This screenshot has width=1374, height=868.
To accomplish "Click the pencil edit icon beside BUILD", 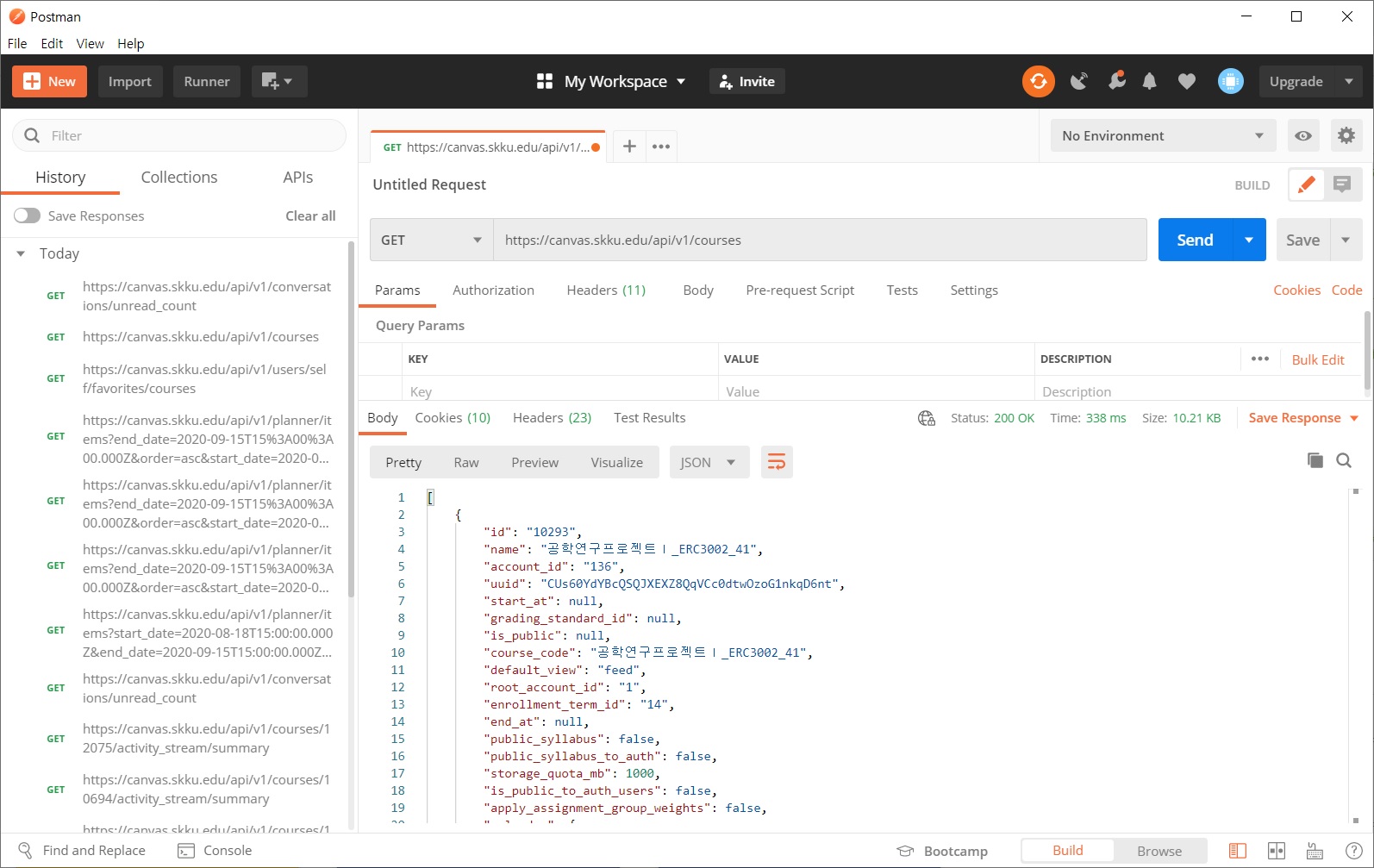I will pos(1307,184).
